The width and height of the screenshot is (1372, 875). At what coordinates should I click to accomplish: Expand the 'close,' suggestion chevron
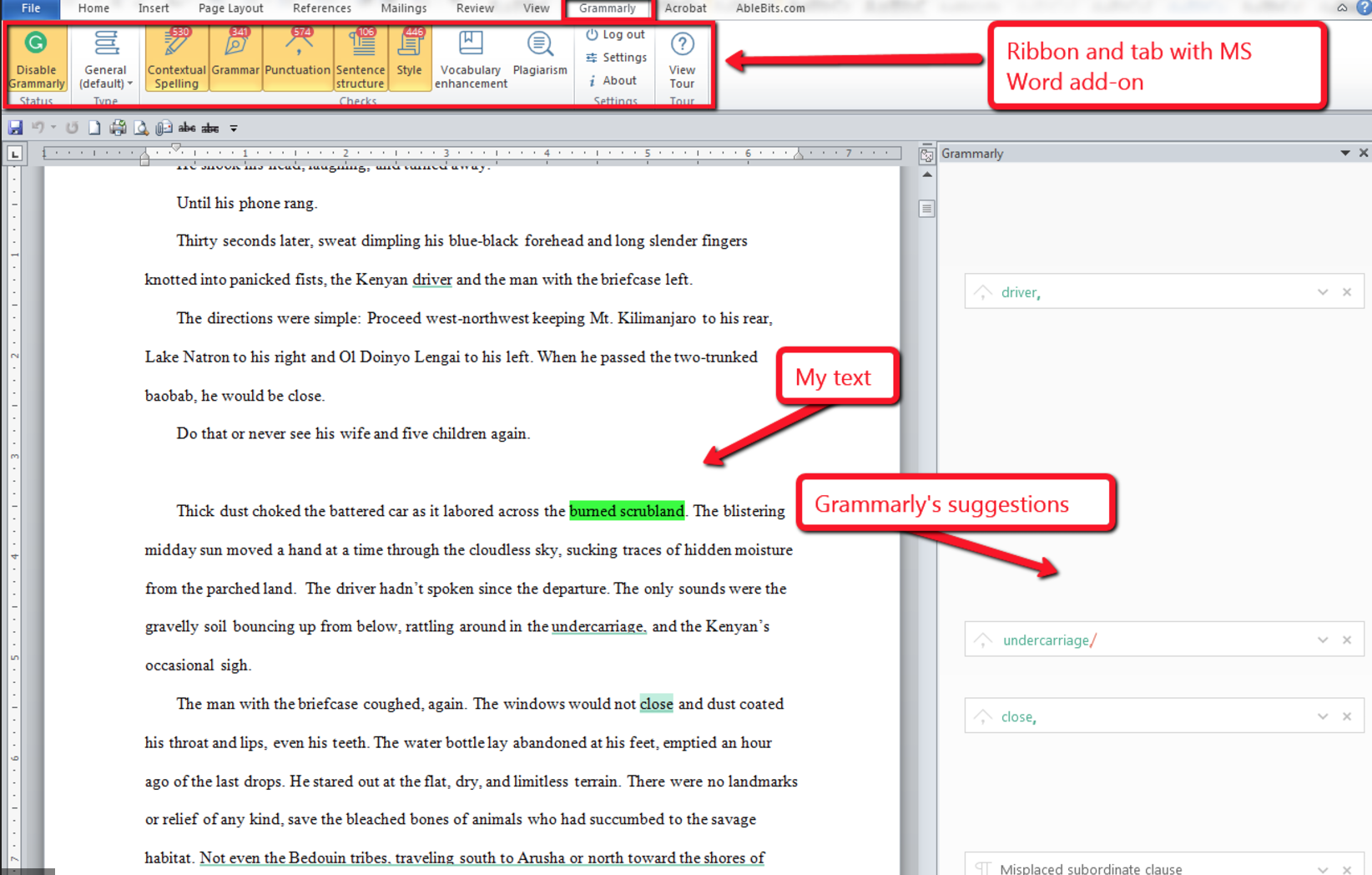coord(1323,716)
